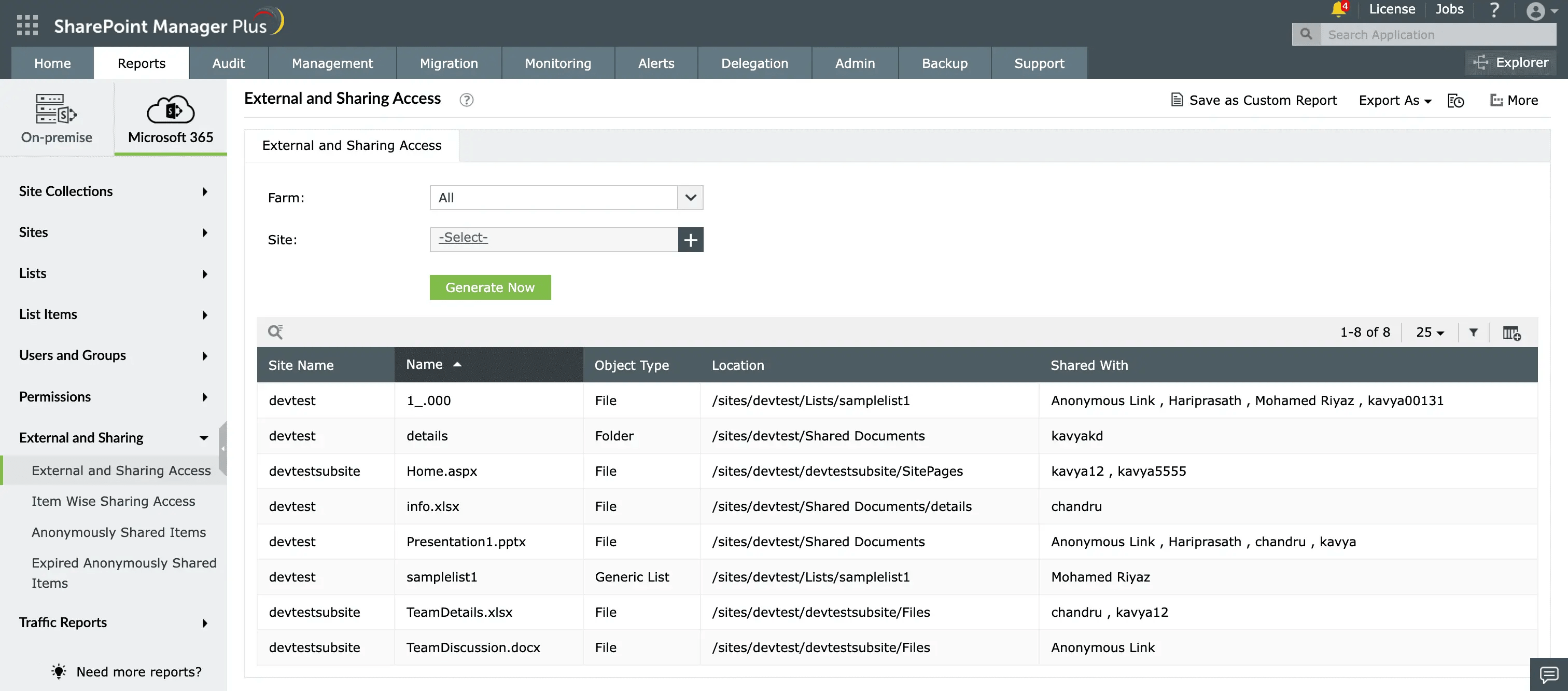This screenshot has width=1568, height=691.
Task: Open the help question mark in header
Action: pos(1494,10)
